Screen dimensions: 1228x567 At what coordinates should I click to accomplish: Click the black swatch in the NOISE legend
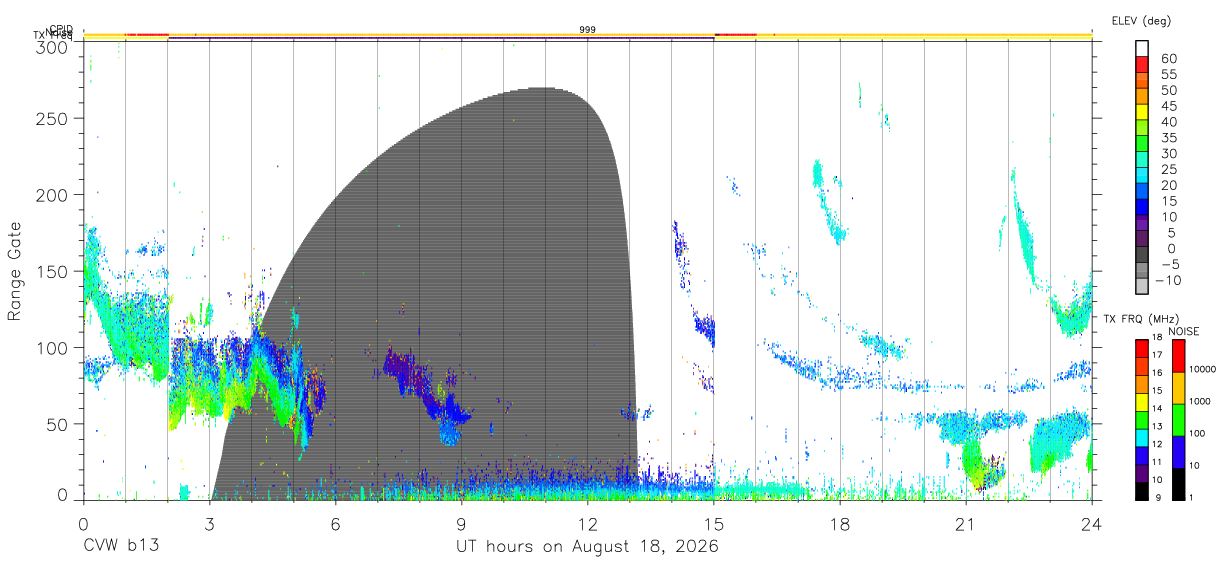coord(1179,484)
